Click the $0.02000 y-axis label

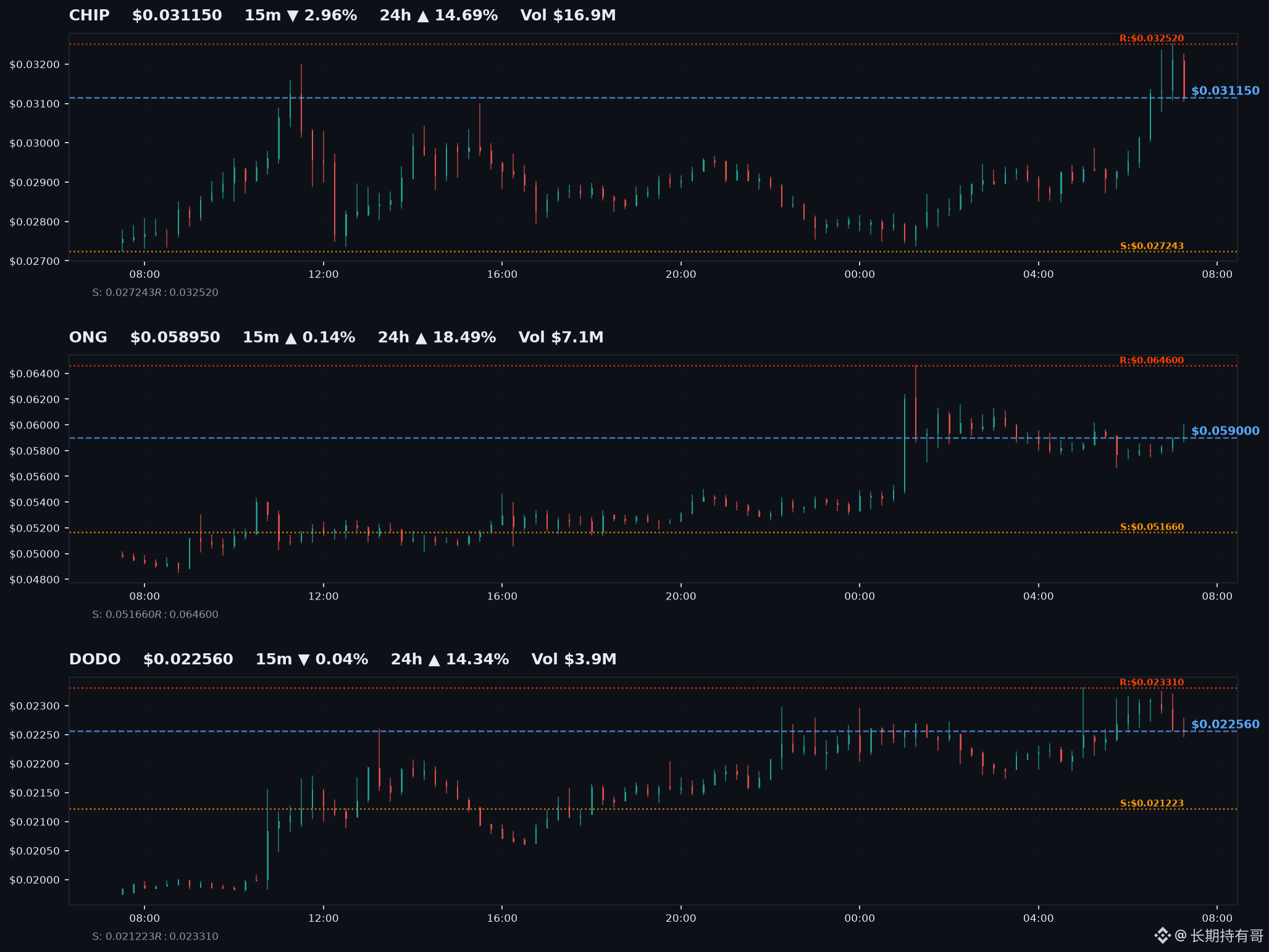tap(35, 880)
